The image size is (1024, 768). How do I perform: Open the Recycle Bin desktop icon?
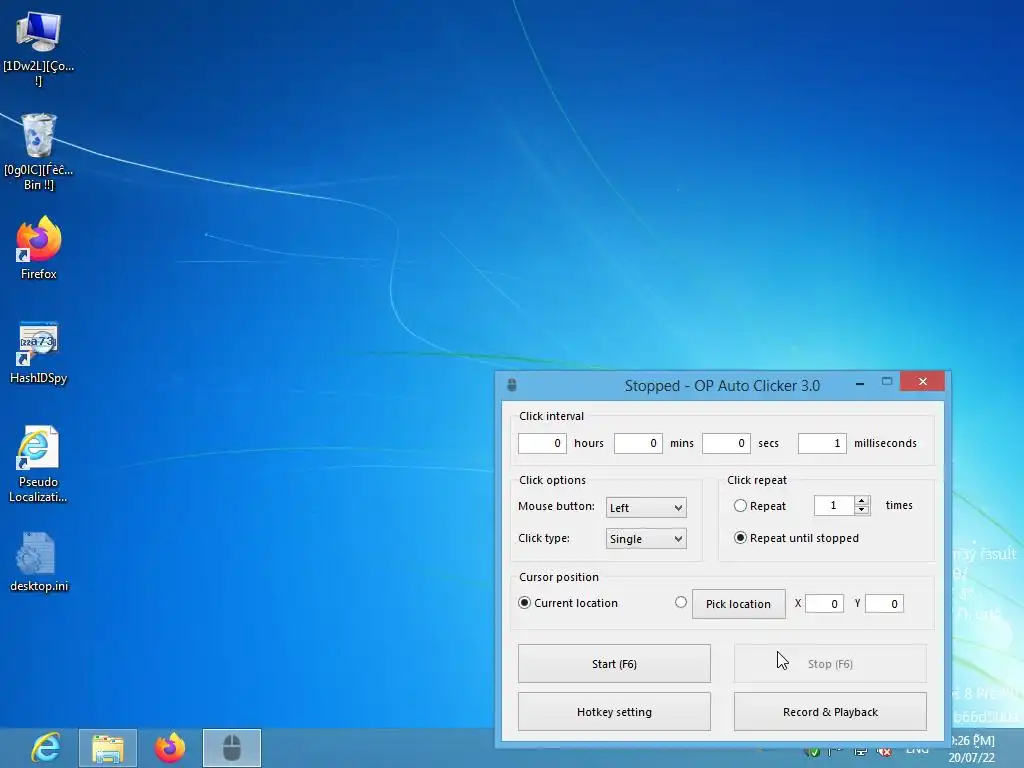click(x=39, y=152)
